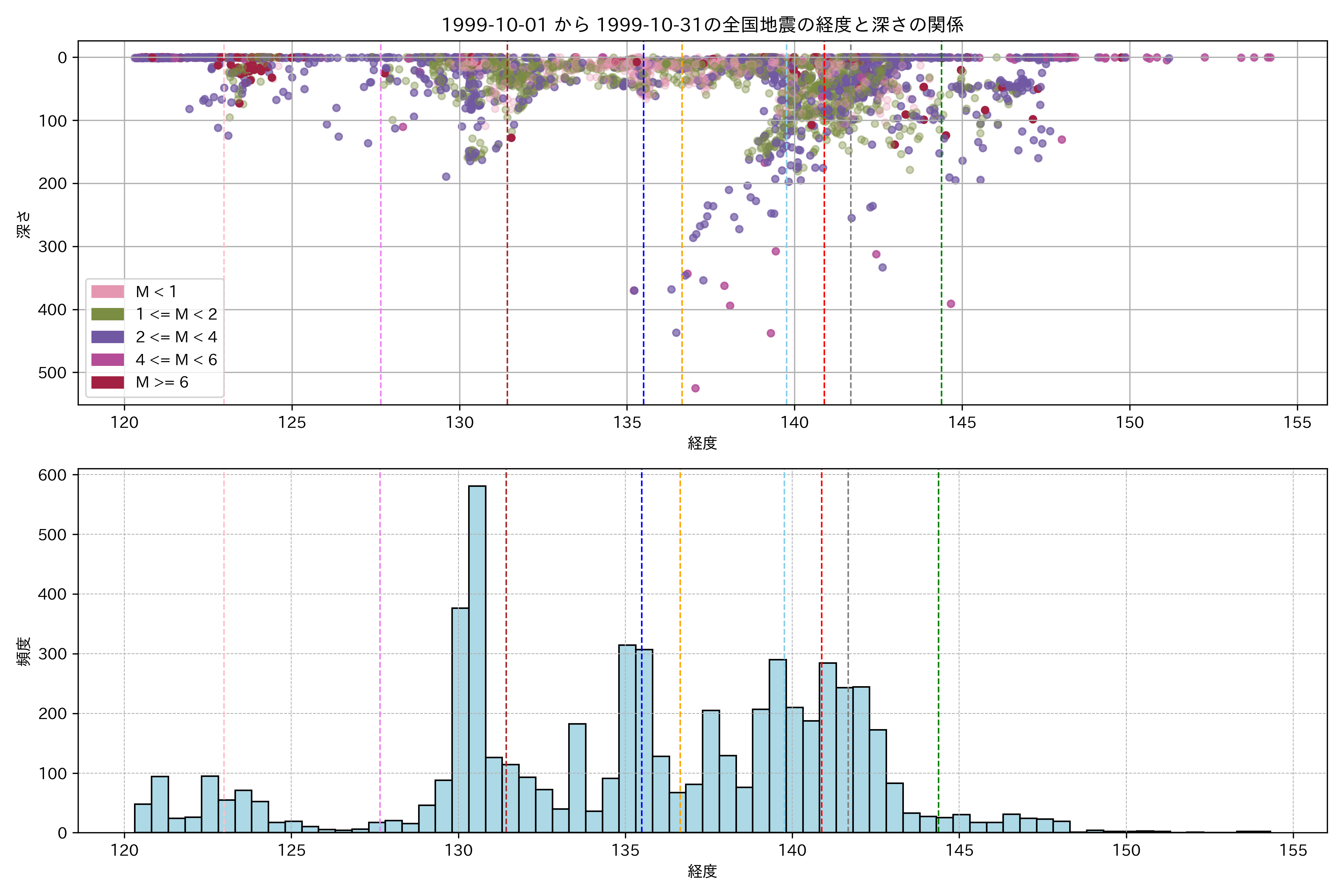Click the purple 2 <= M < 4 swatch
Screen dimensions: 1344x896
(108, 337)
